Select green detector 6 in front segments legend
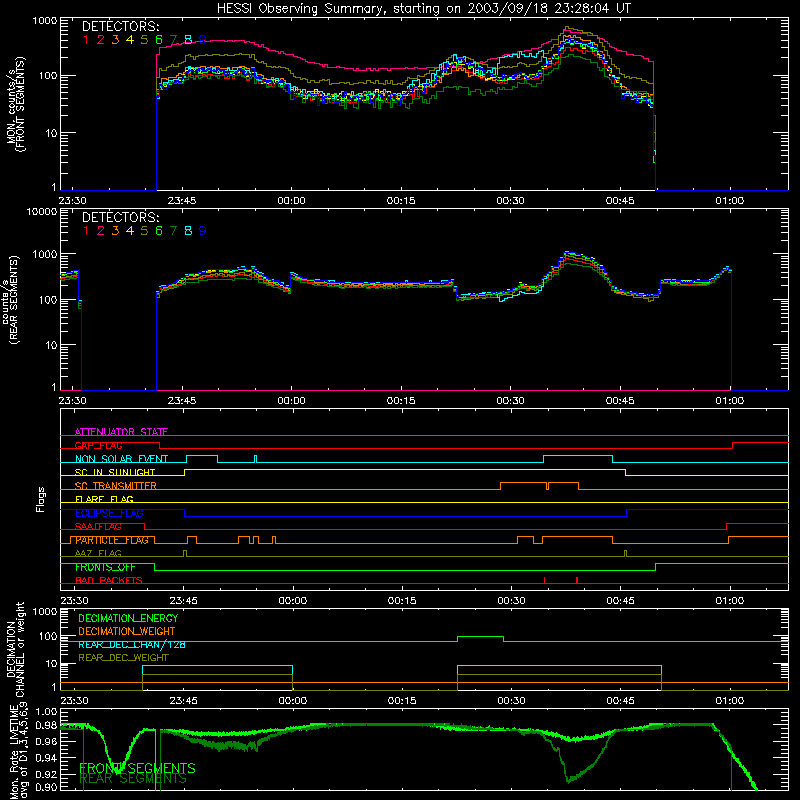 point(159,39)
